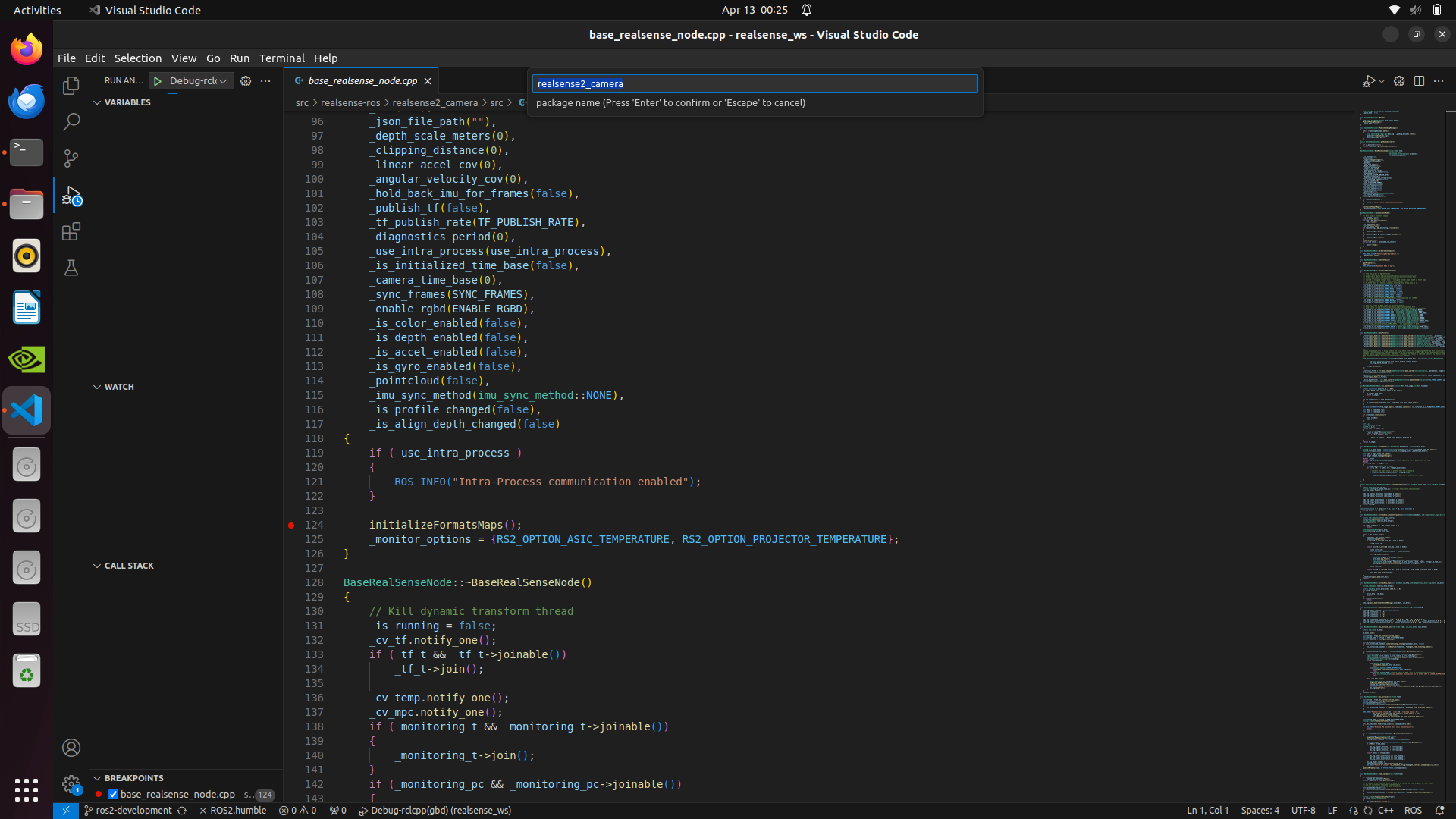Viewport: 1456px width, 819px height.
Task: Open notifications bell in the status bar
Action: click(x=1439, y=811)
